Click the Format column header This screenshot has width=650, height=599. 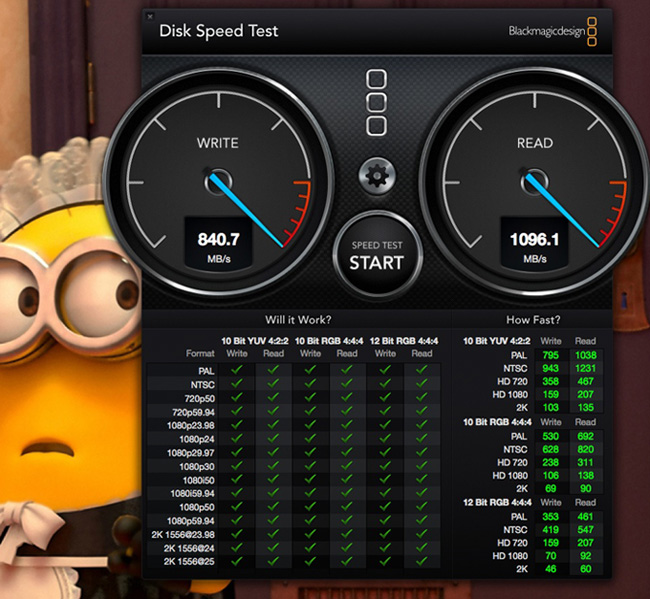[x=200, y=353]
